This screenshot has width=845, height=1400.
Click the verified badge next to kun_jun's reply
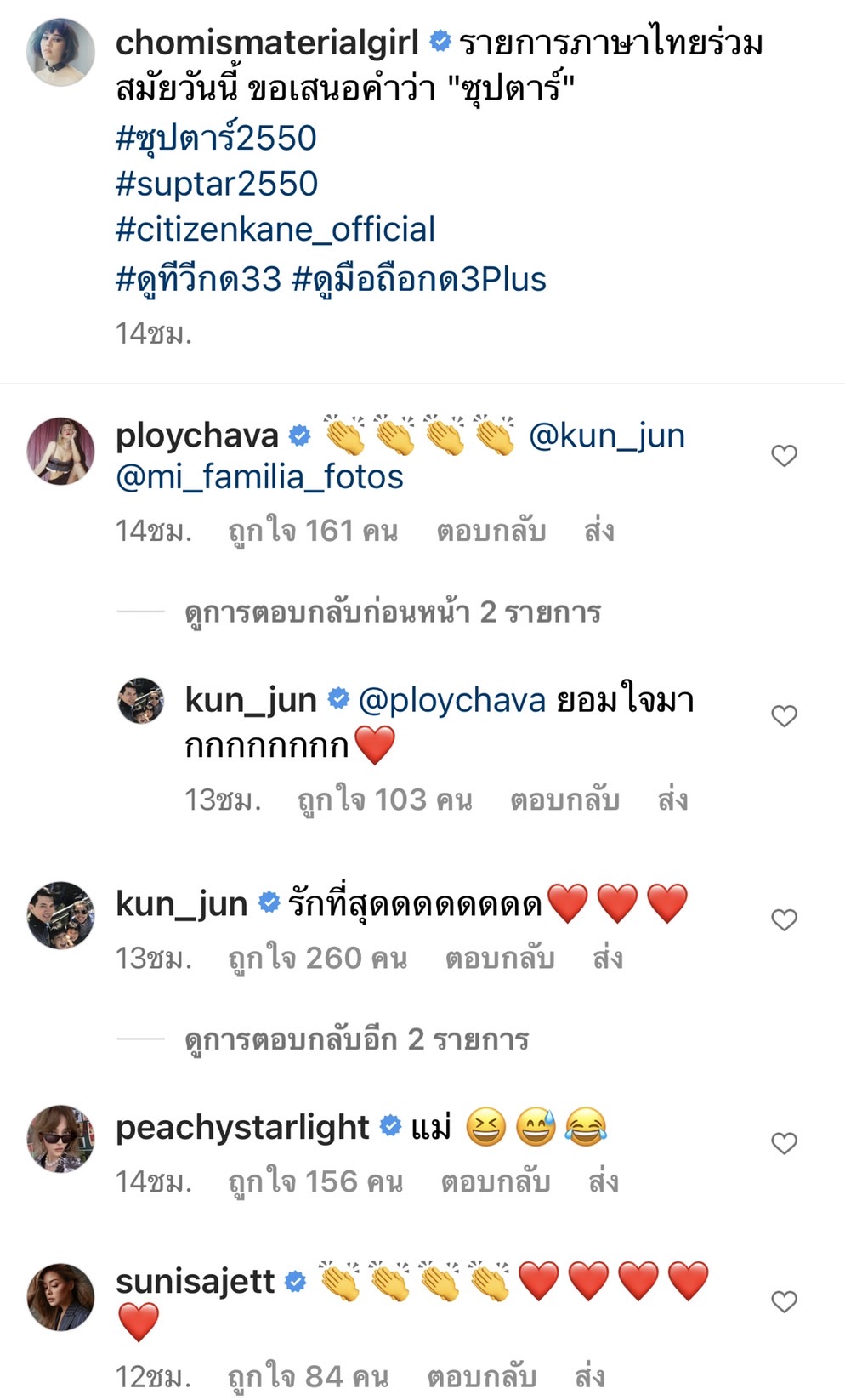click(340, 700)
